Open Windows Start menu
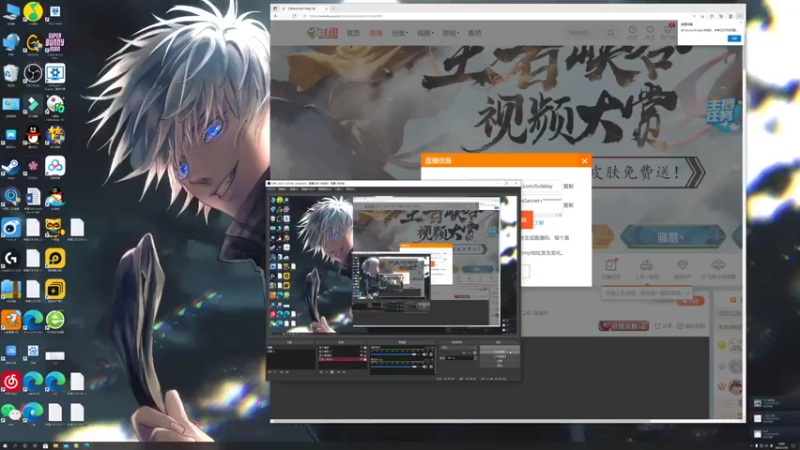The height and width of the screenshot is (450, 800). (x=4, y=446)
